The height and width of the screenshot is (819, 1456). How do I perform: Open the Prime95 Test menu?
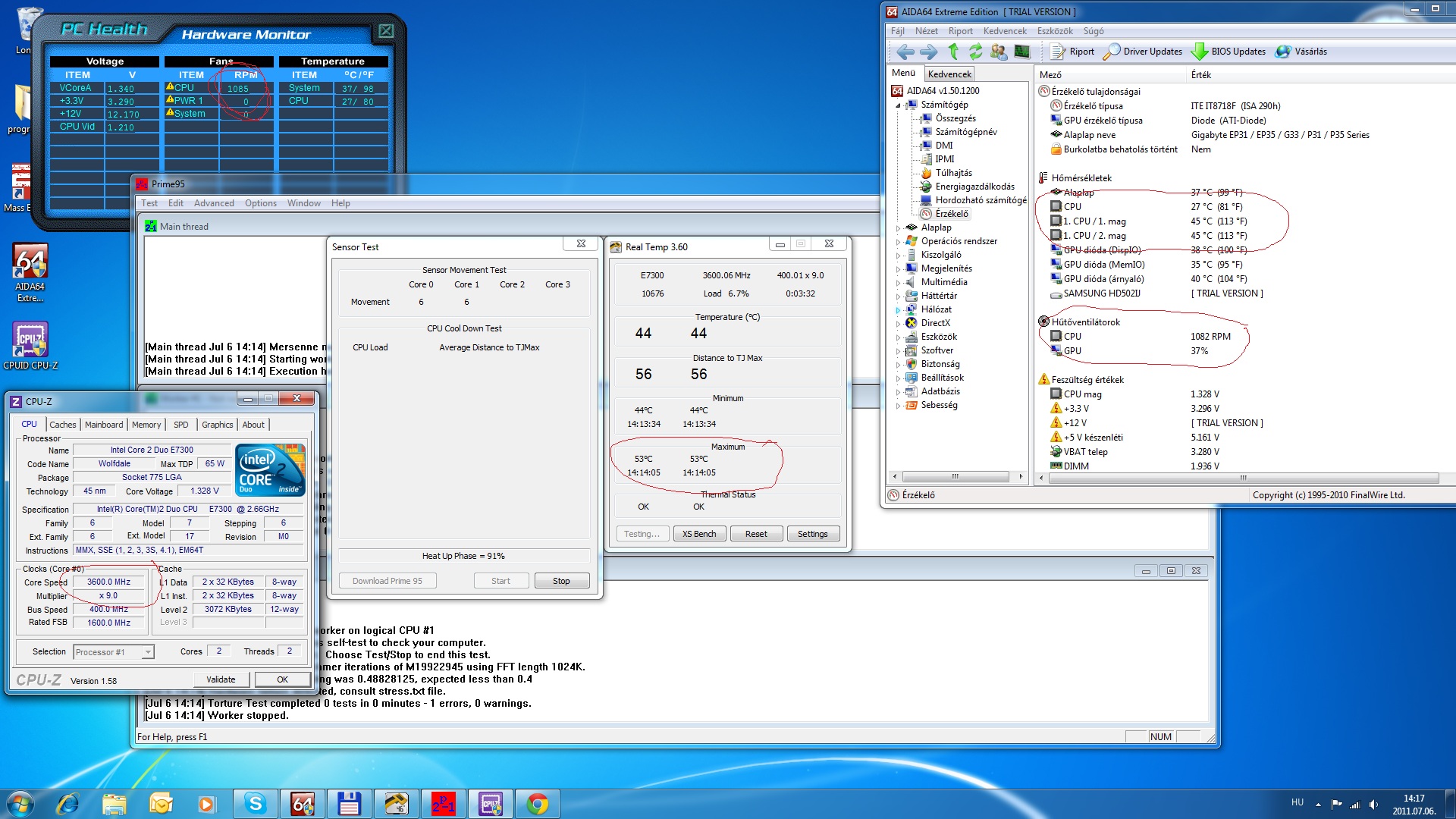[x=149, y=203]
